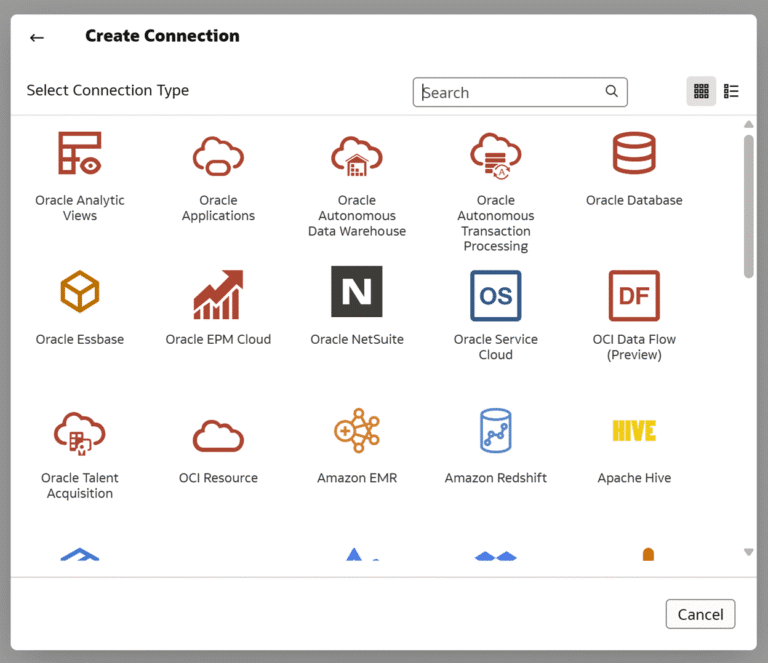This screenshot has width=768, height=663.
Task: Go back with the left arrow
Action: pyautogui.click(x=37, y=38)
